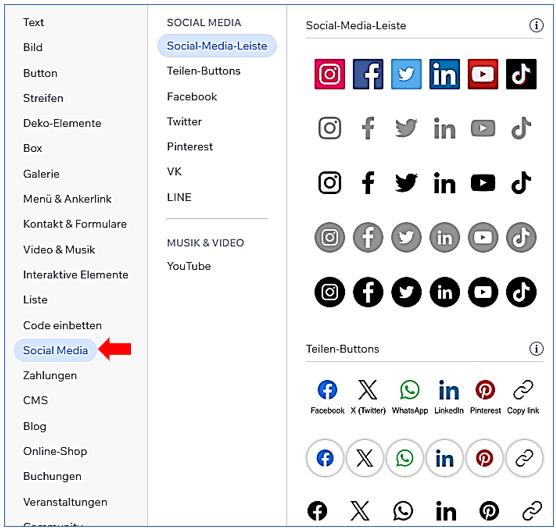
Task: Click the Facebook share button labeled Facebook
Action: click(x=327, y=397)
